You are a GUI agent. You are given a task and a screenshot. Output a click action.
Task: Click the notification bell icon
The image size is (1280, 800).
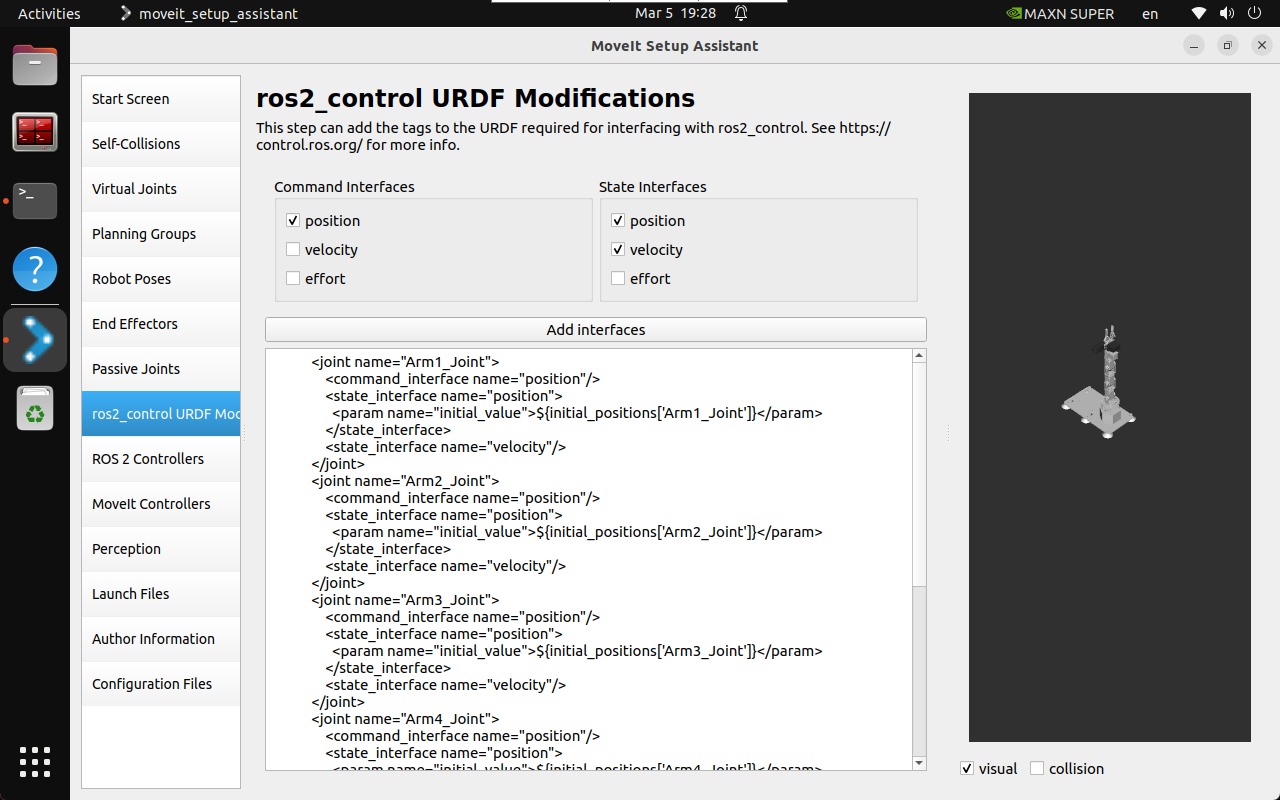pyautogui.click(x=741, y=14)
